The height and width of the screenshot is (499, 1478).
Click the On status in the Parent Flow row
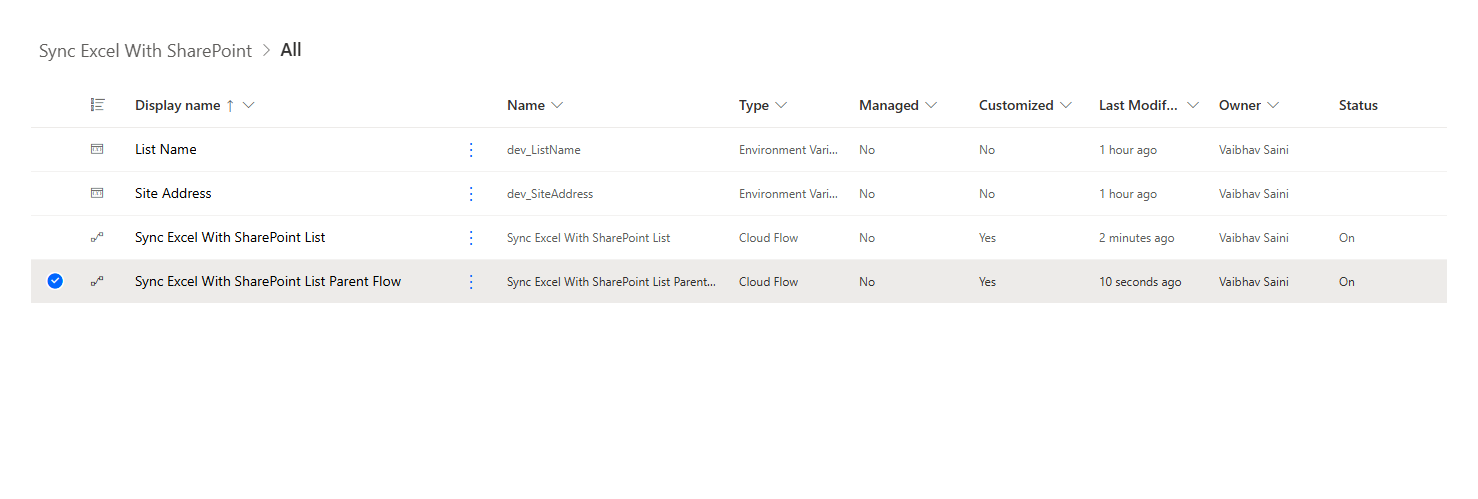[x=1347, y=282]
